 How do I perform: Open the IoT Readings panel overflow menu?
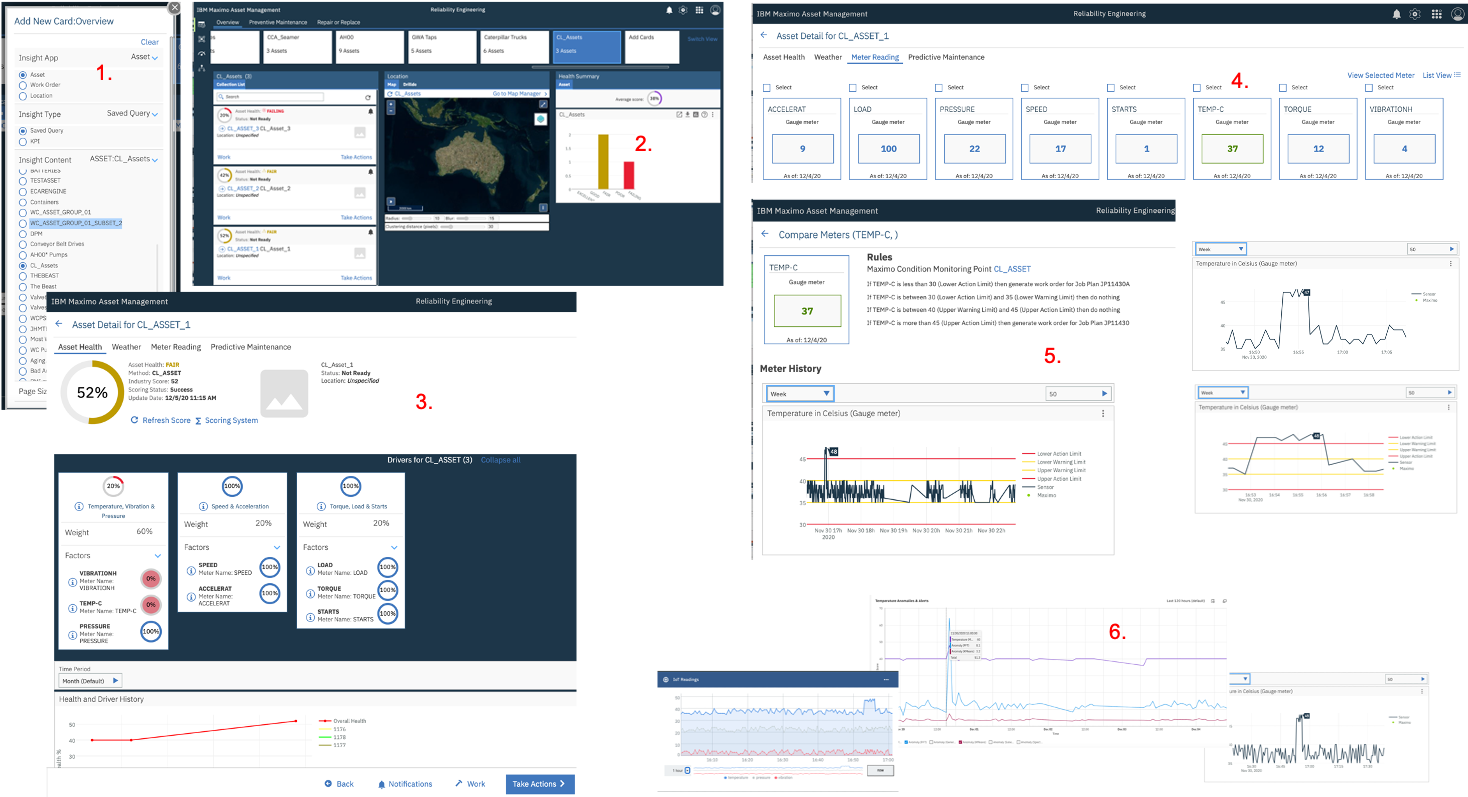pos(886,679)
